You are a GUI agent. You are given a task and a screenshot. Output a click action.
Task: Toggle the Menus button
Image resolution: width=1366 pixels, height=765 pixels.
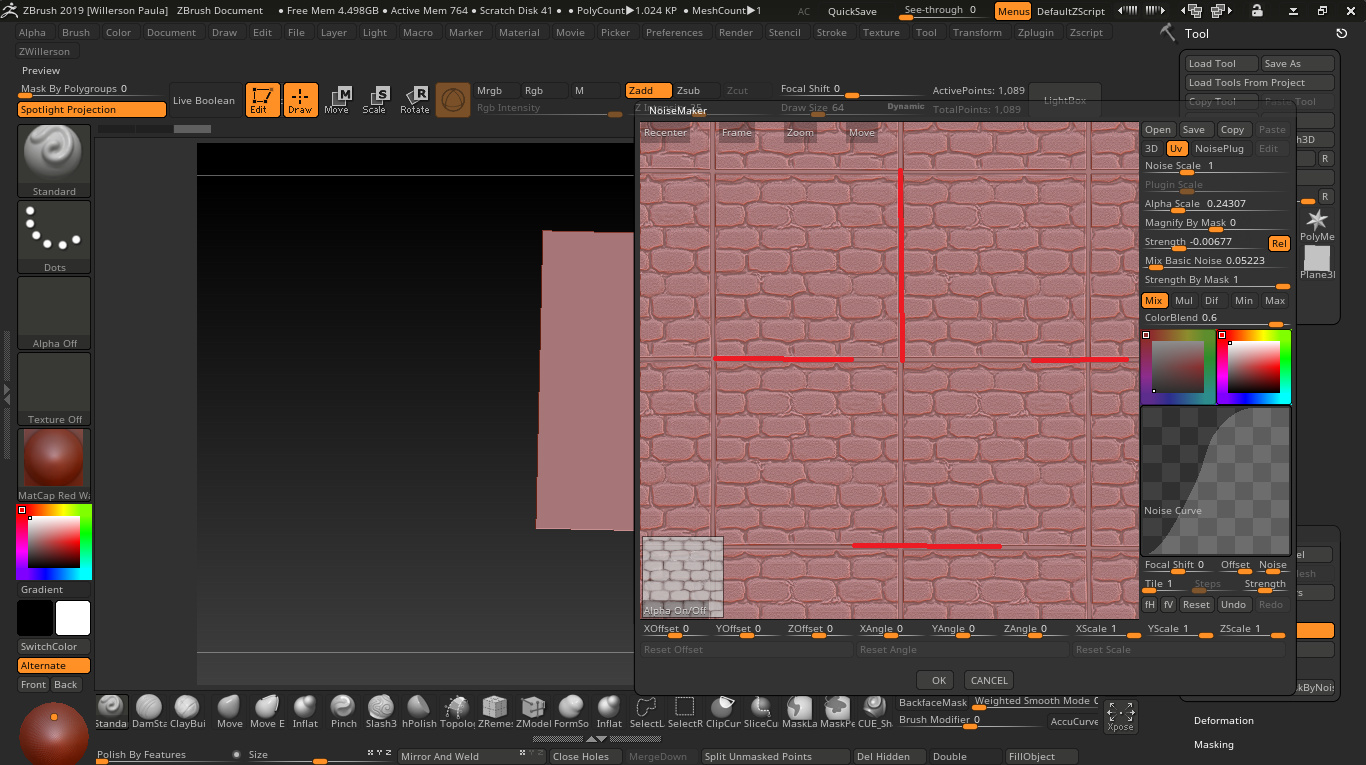pos(1013,11)
